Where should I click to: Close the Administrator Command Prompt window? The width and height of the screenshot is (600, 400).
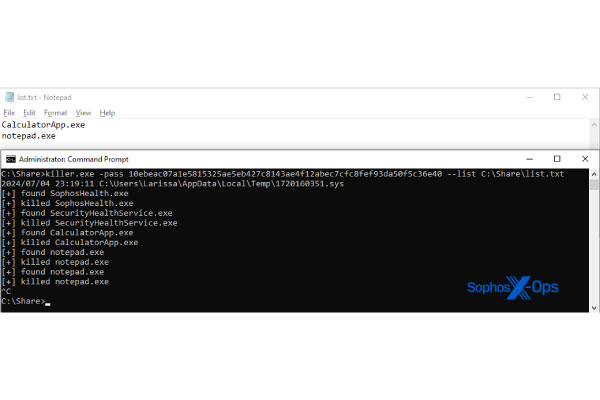click(585, 159)
